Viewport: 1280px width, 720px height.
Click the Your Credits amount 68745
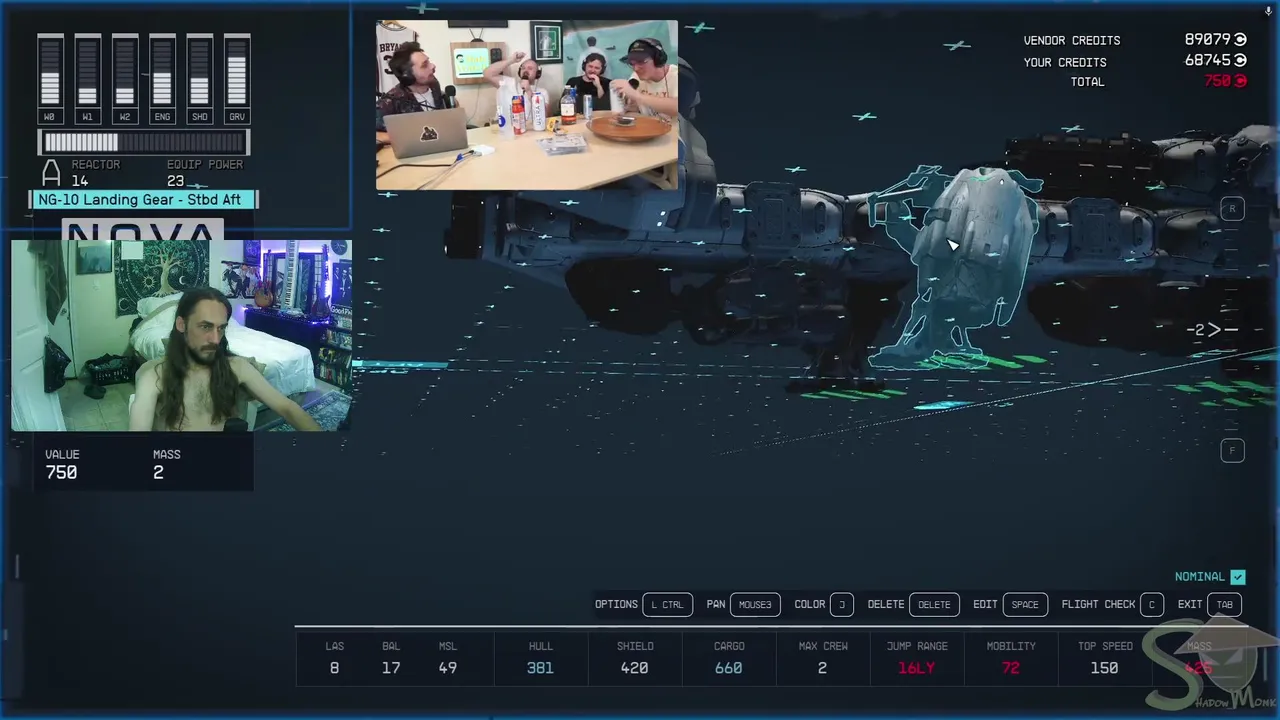click(1207, 61)
